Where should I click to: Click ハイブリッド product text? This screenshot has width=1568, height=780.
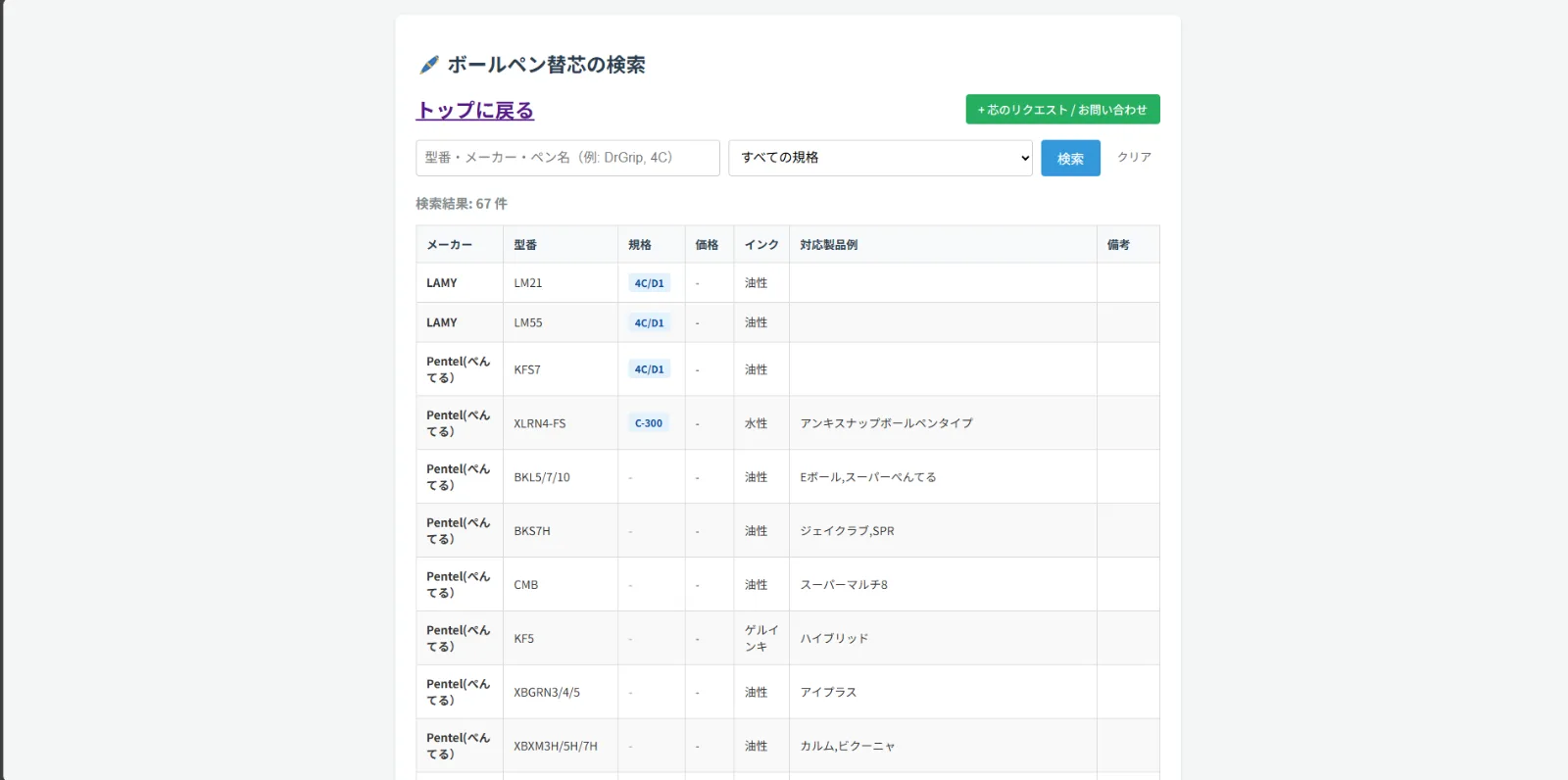pyautogui.click(x=834, y=639)
